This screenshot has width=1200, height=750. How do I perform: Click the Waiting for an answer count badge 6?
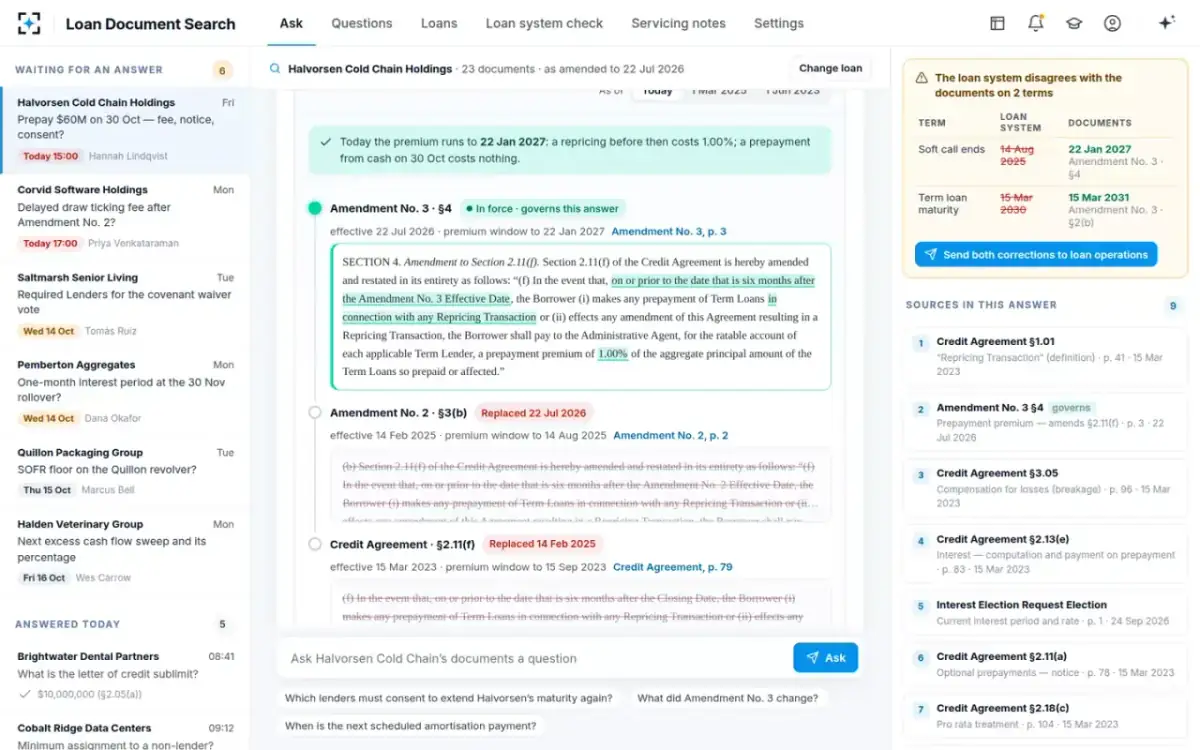click(222, 70)
